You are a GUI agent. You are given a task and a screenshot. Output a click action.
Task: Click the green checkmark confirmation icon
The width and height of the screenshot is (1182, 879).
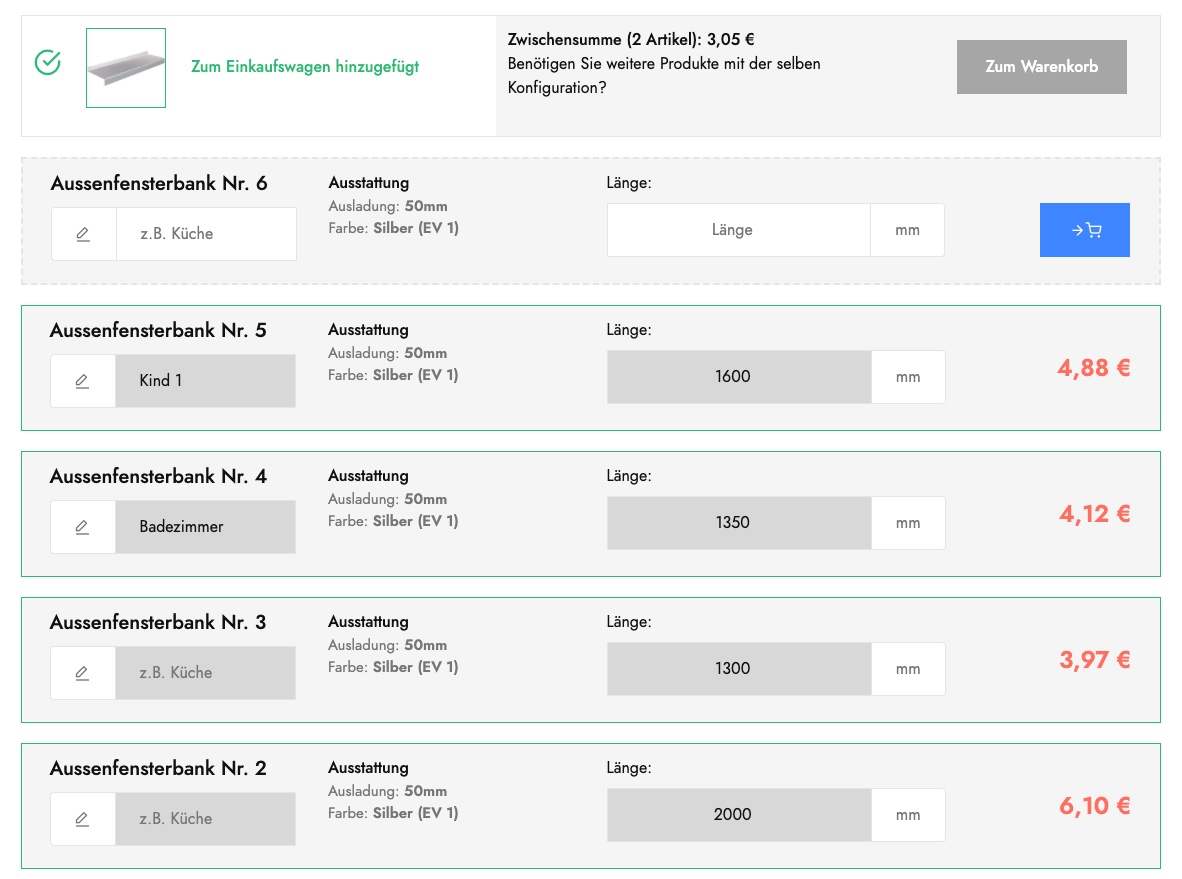48,62
